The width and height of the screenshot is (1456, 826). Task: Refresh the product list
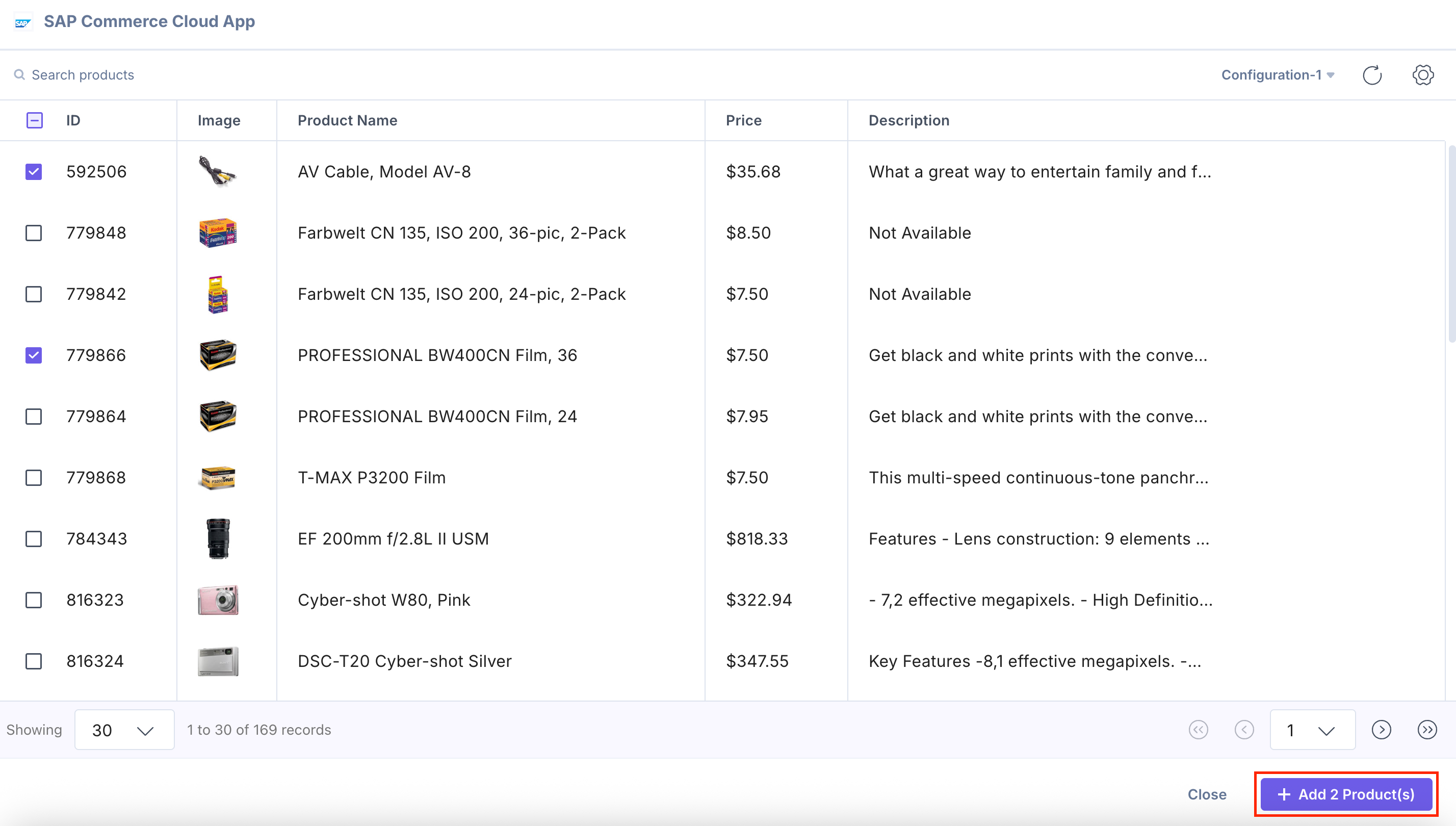[x=1372, y=75]
